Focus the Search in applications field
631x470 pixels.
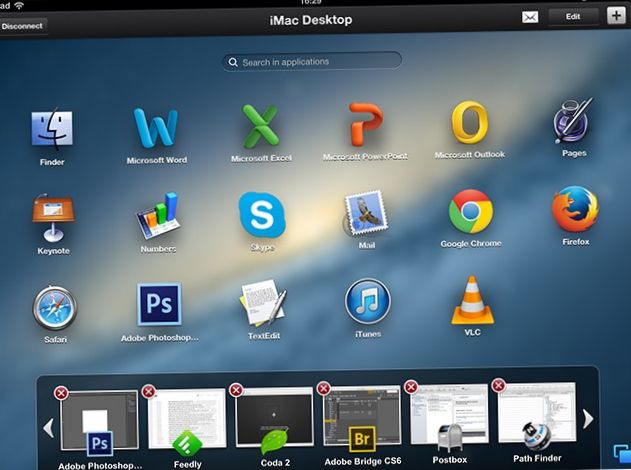click(x=312, y=62)
